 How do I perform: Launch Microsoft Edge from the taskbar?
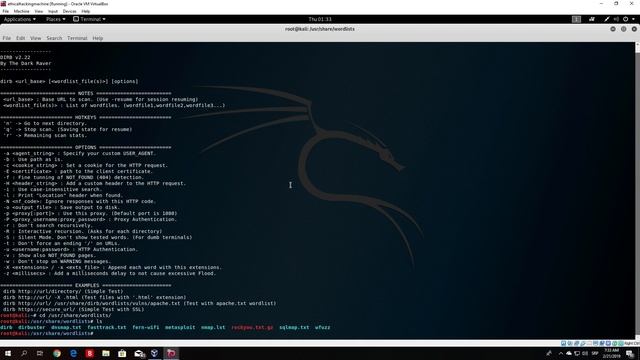pyautogui.click(x=73, y=353)
